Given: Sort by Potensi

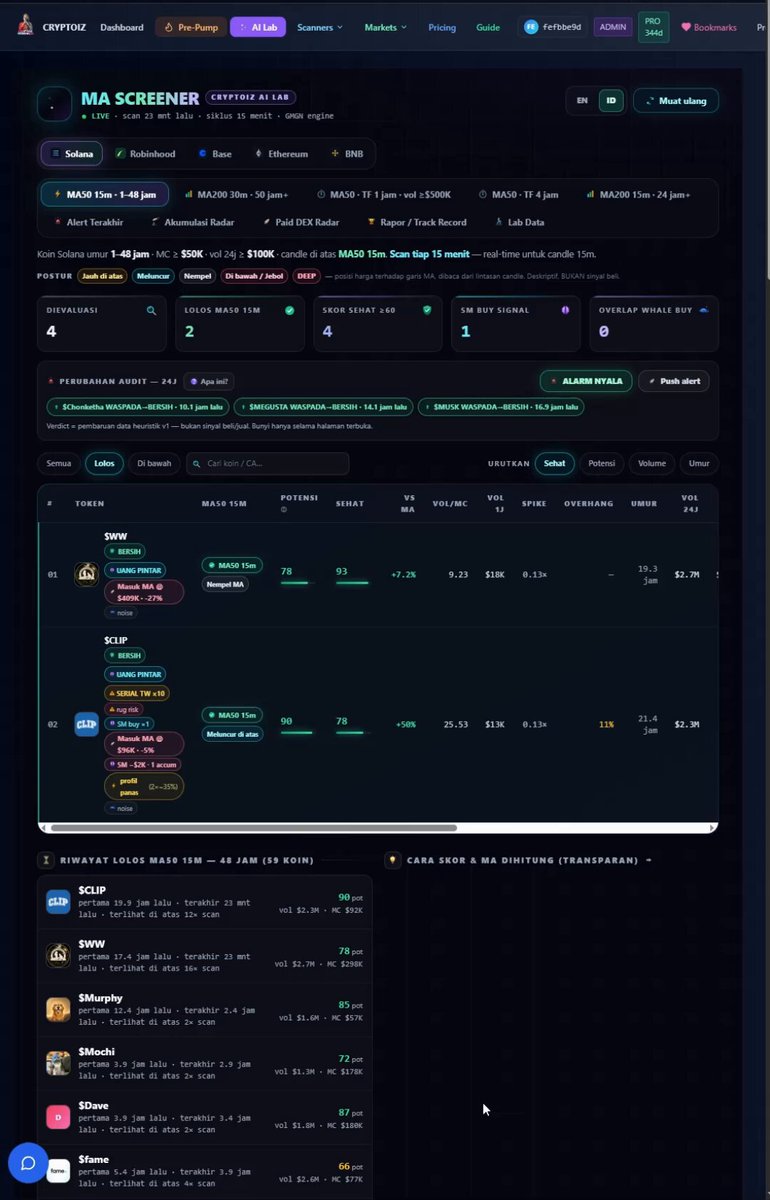Looking at the screenshot, I should tap(601, 463).
